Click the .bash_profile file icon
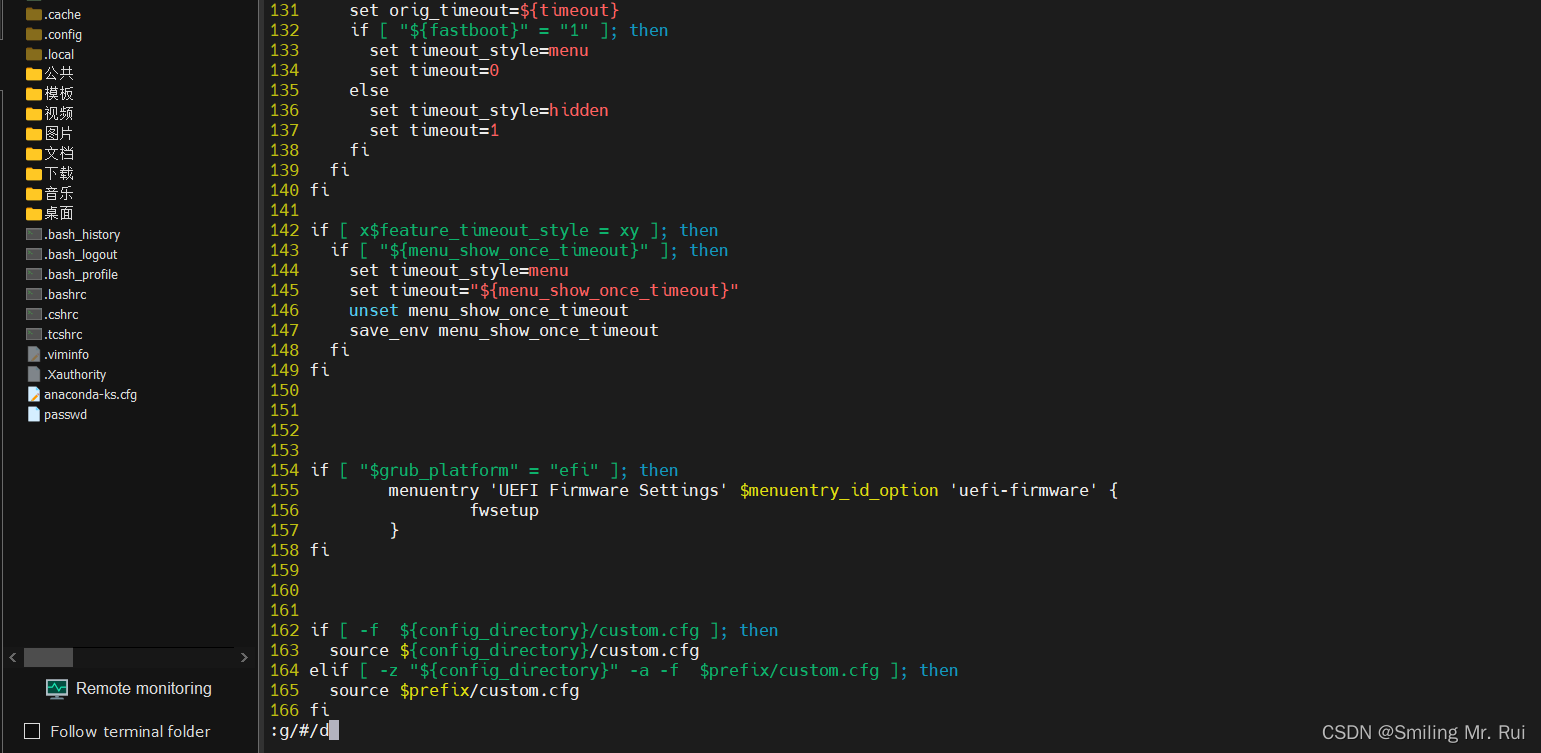1541x753 pixels. point(34,274)
